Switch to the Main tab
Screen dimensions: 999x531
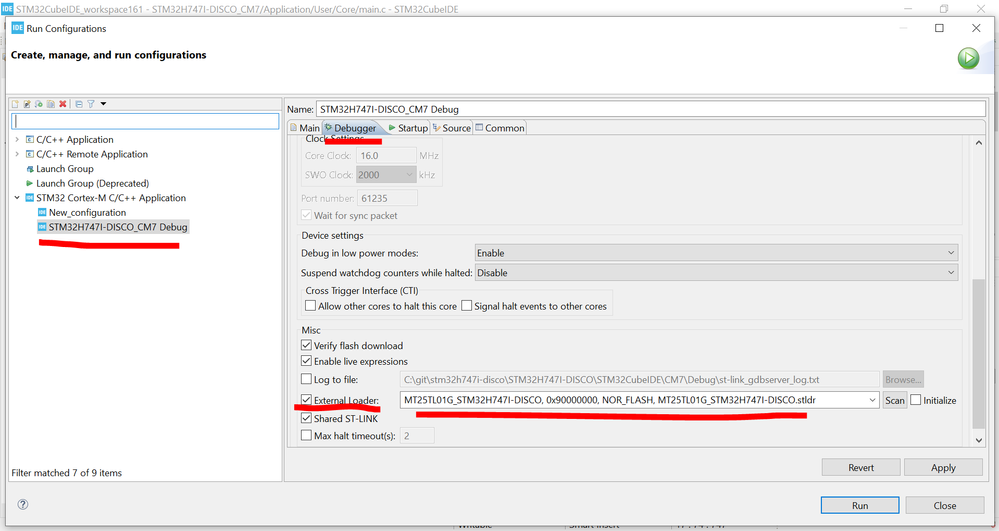(305, 127)
